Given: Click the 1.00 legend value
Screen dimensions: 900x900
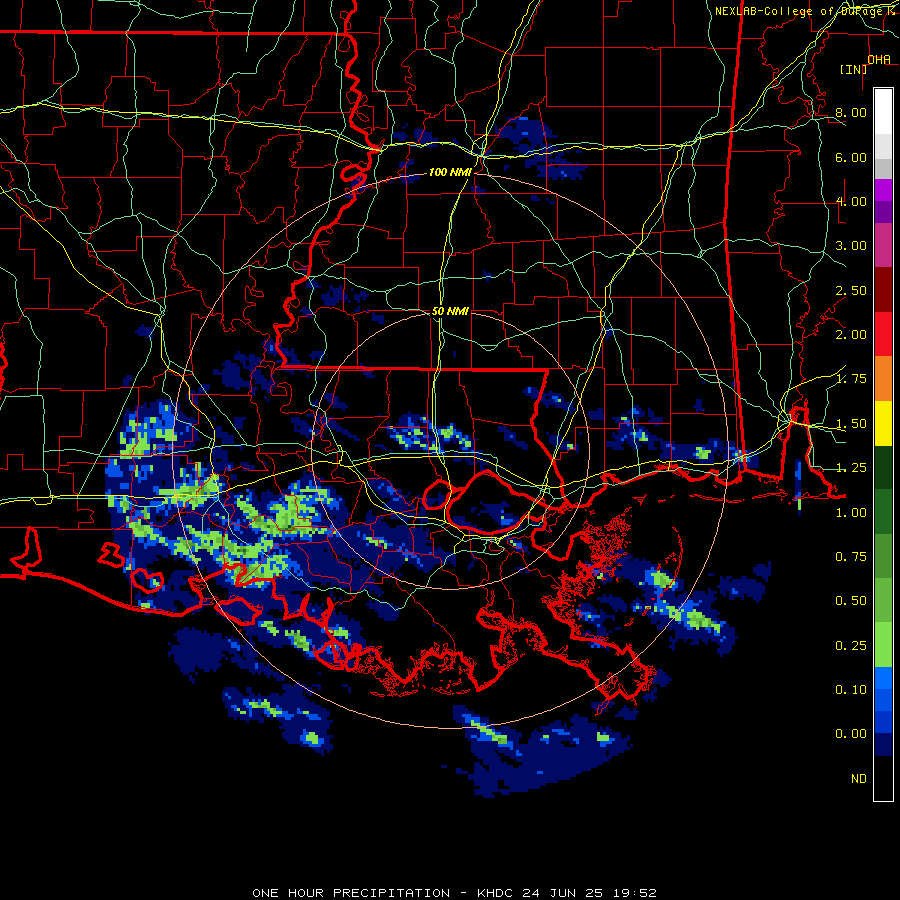Looking at the screenshot, I should tap(851, 513).
